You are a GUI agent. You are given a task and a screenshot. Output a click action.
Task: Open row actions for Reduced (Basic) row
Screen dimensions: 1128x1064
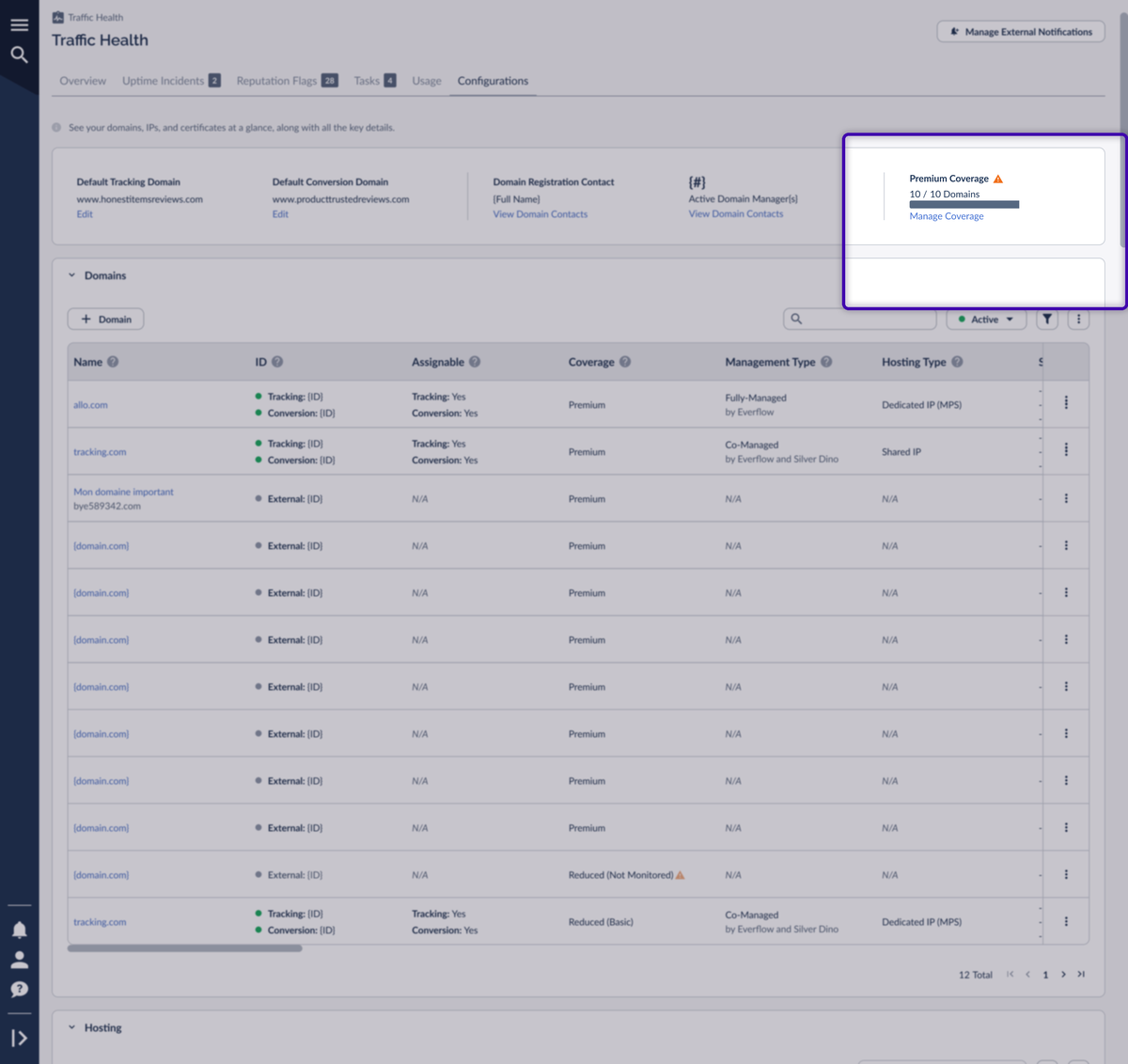point(1066,921)
